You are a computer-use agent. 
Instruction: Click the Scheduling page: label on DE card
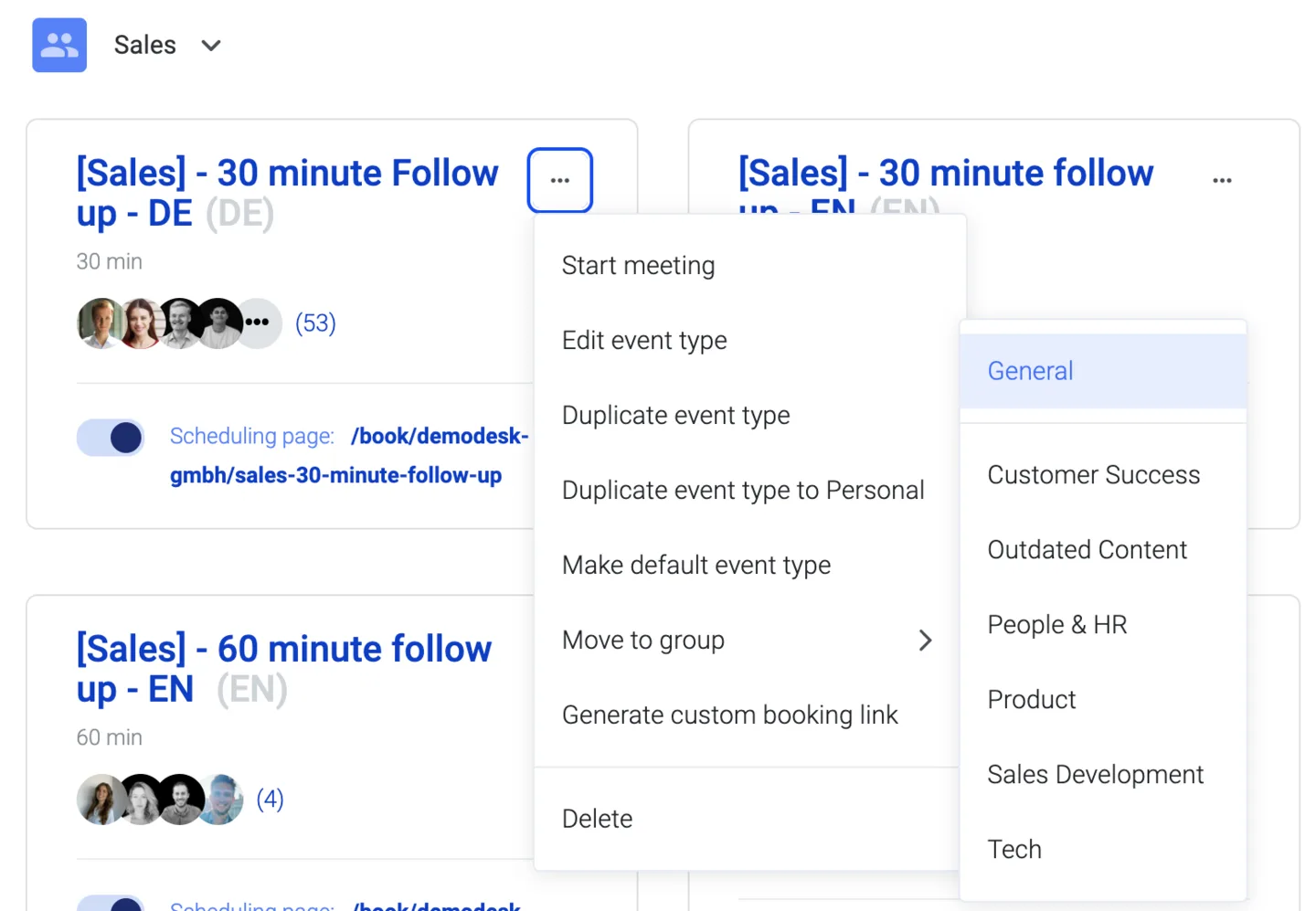(252, 436)
